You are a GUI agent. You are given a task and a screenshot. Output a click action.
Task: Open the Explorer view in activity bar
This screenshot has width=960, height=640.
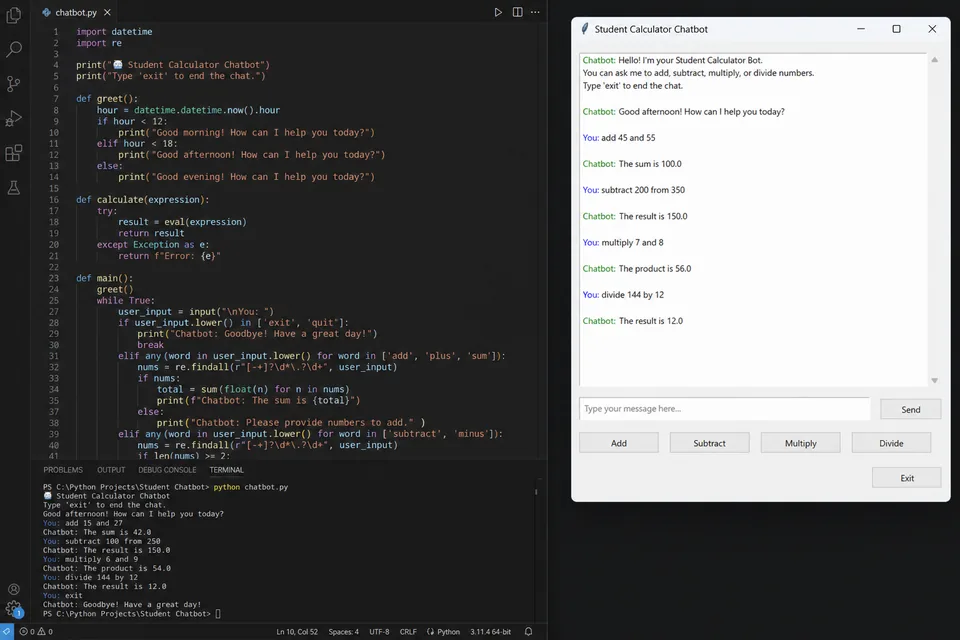pos(13,15)
